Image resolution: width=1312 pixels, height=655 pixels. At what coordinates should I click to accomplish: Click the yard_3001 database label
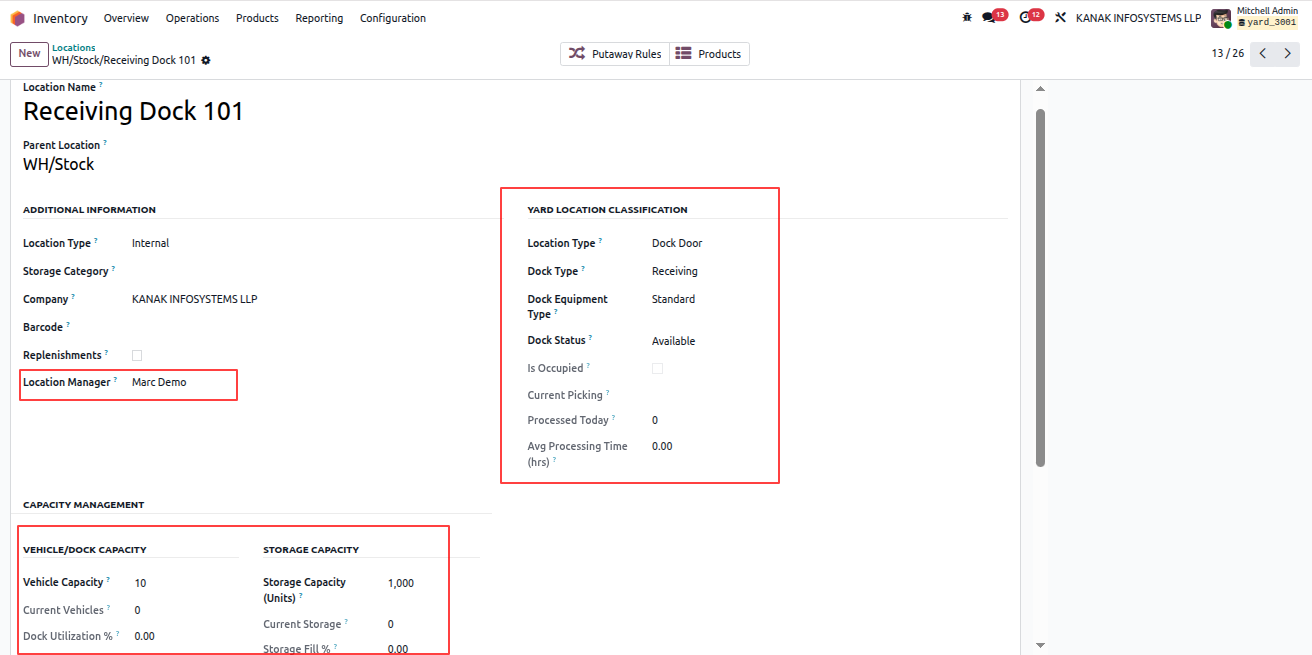1267,22
